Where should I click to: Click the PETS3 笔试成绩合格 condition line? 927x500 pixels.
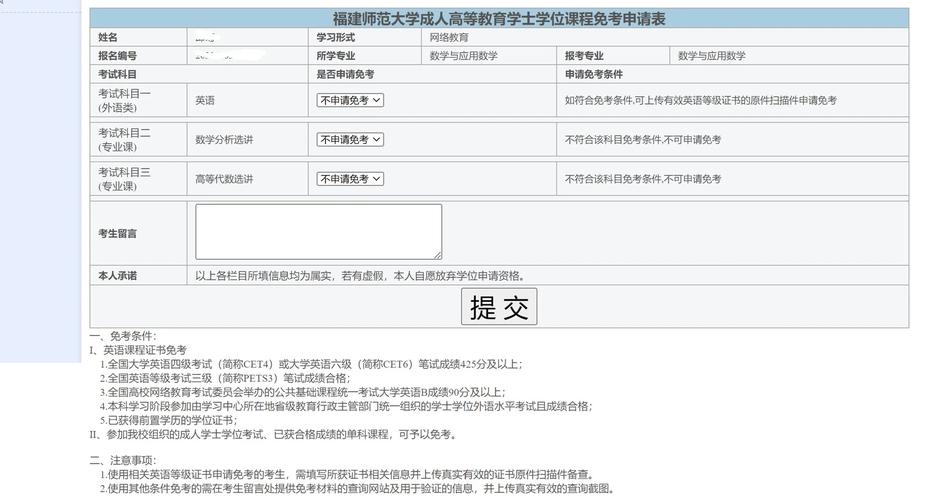pos(225,378)
